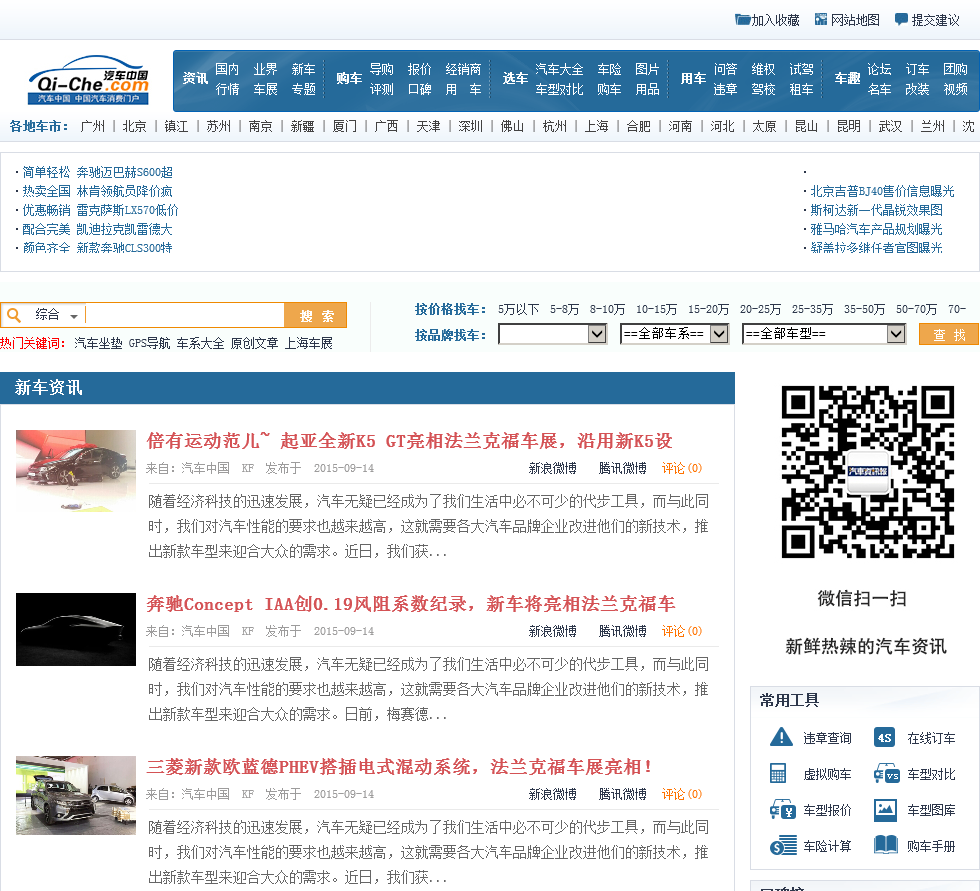Open the 车险计算 dollar icon

(783, 846)
